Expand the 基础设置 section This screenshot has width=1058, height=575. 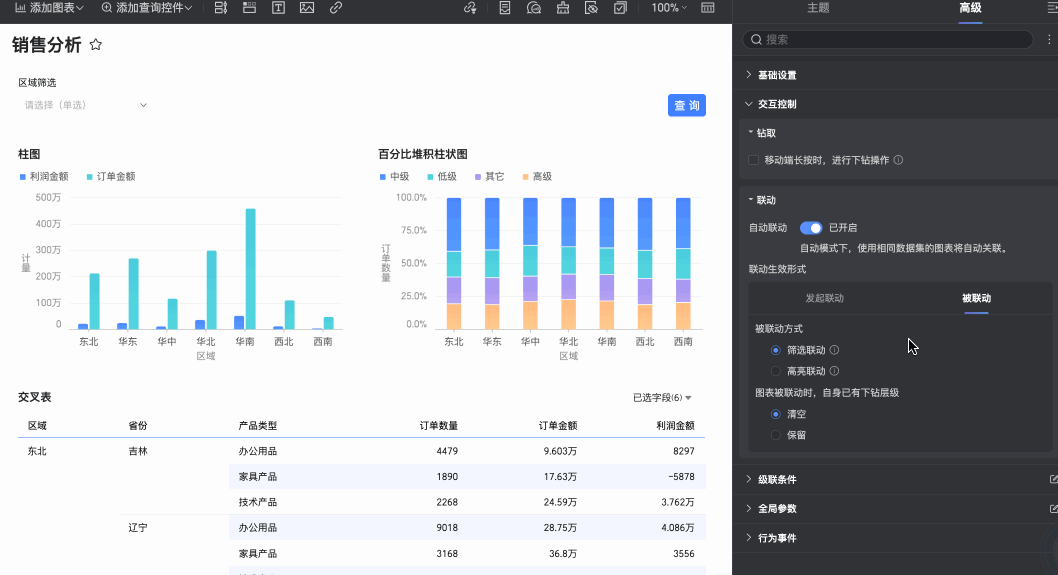tap(777, 75)
